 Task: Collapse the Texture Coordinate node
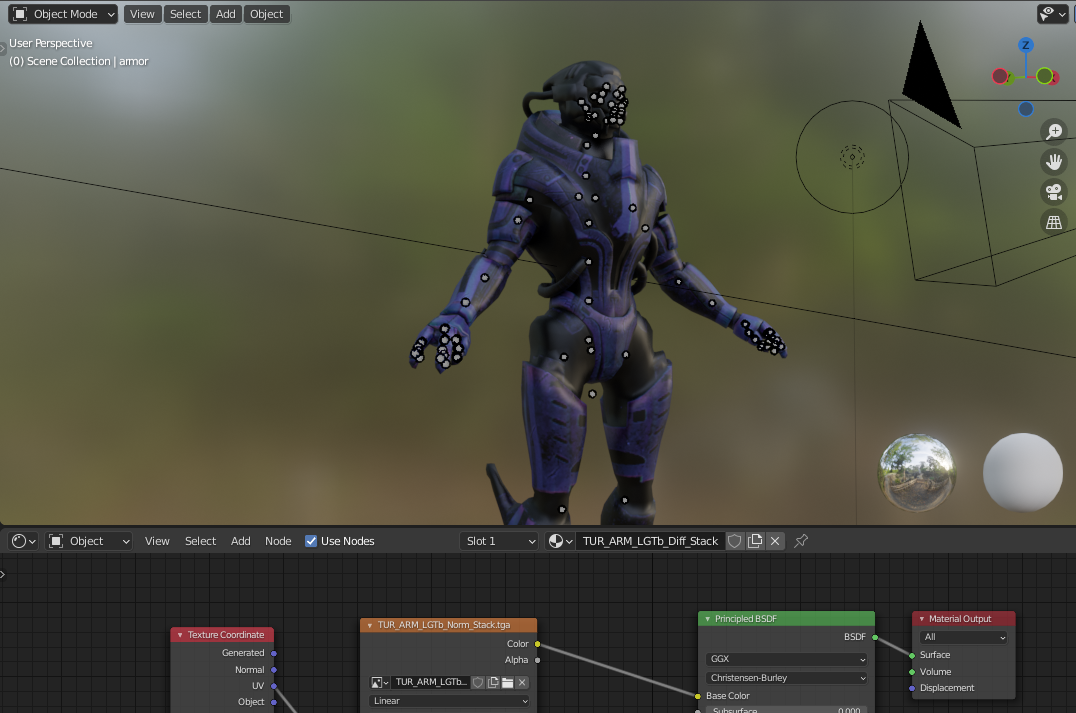point(180,635)
